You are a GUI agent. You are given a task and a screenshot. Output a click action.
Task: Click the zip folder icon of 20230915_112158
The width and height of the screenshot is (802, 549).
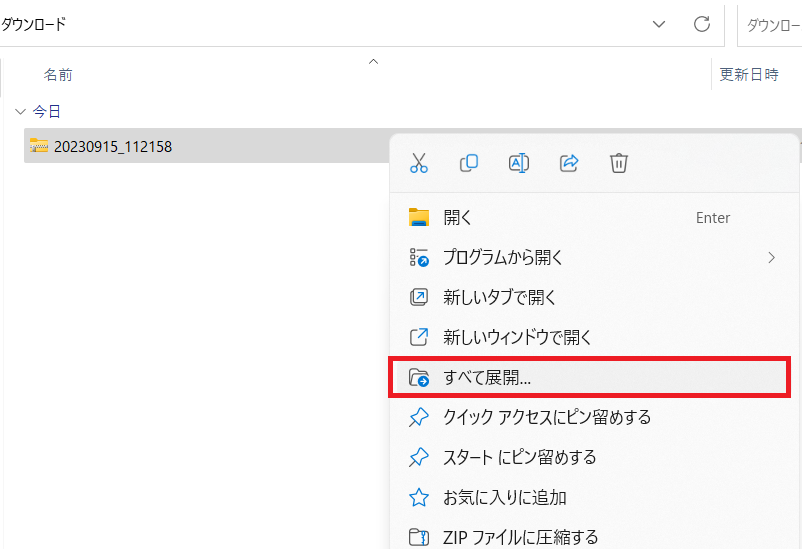click(39, 146)
